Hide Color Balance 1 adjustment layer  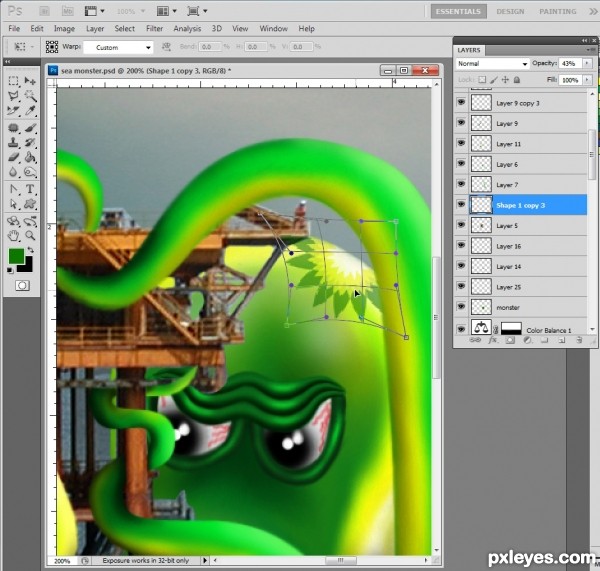pyautogui.click(x=461, y=328)
